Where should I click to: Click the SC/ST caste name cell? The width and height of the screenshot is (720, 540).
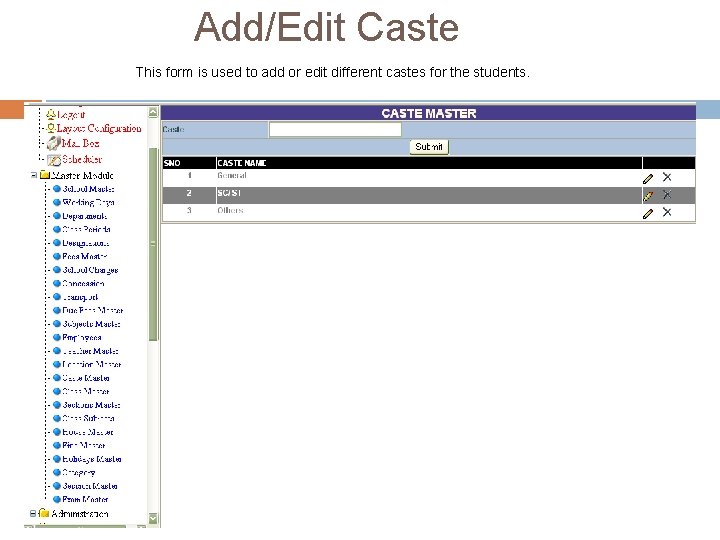click(x=429, y=195)
